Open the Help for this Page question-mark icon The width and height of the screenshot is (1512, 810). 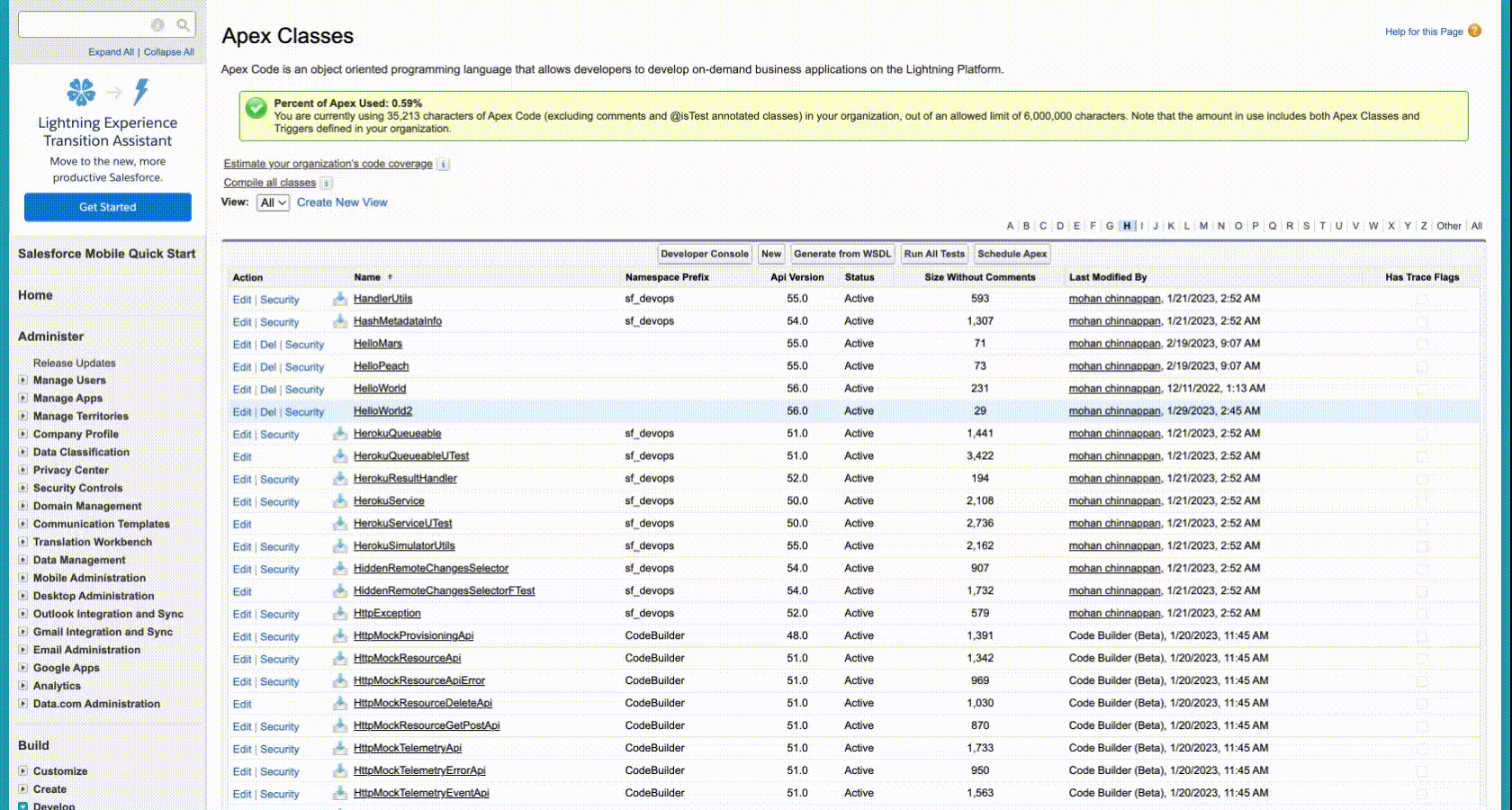(1474, 31)
